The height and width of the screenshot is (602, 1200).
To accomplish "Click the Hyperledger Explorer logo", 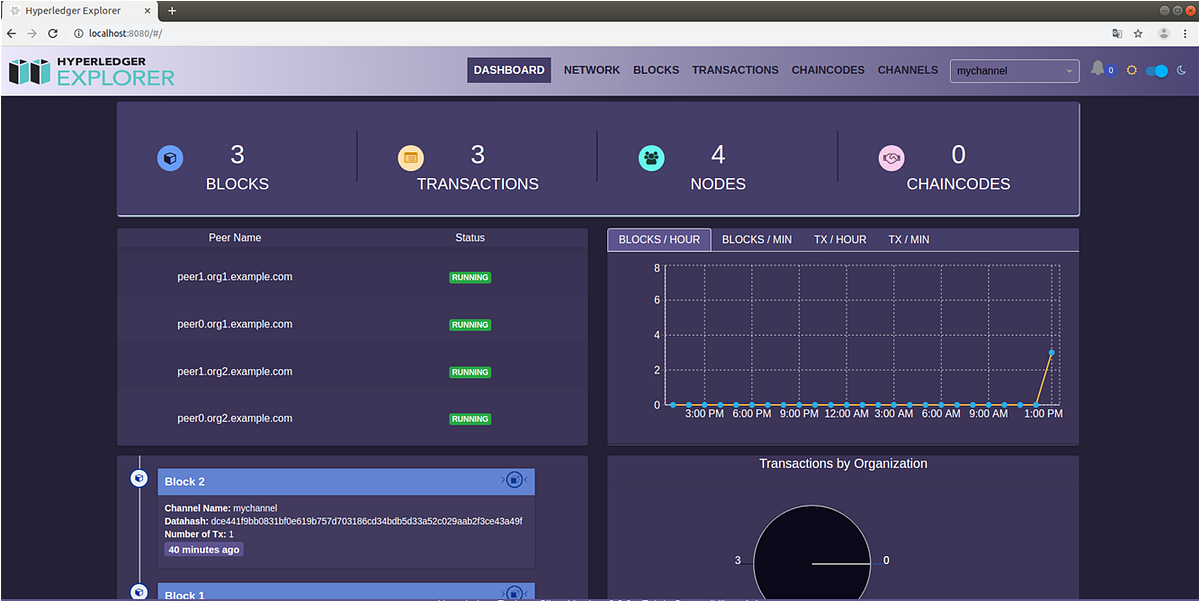I will coord(90,70).
